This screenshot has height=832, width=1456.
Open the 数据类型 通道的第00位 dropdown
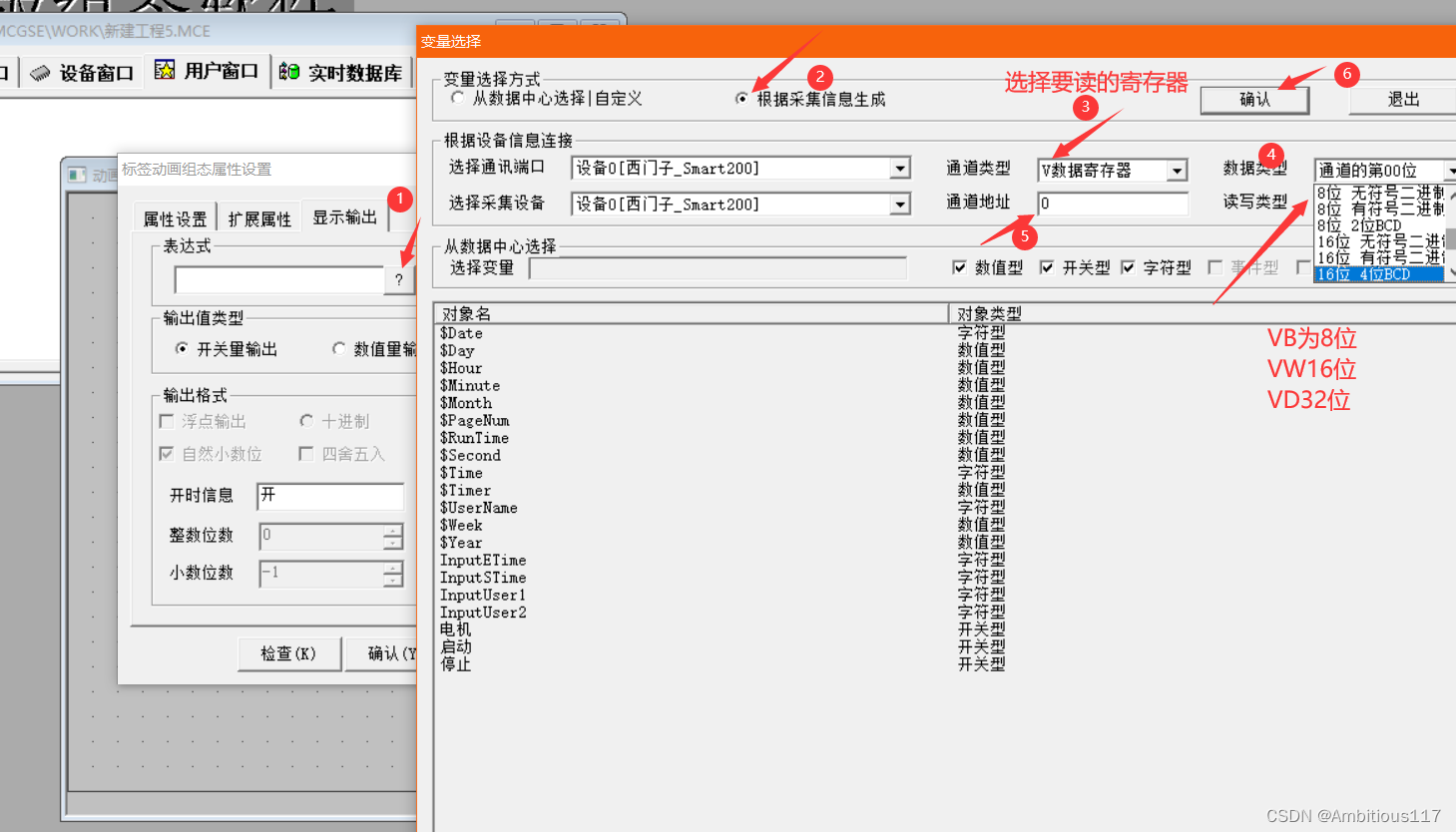click(x=1450, y=171)
